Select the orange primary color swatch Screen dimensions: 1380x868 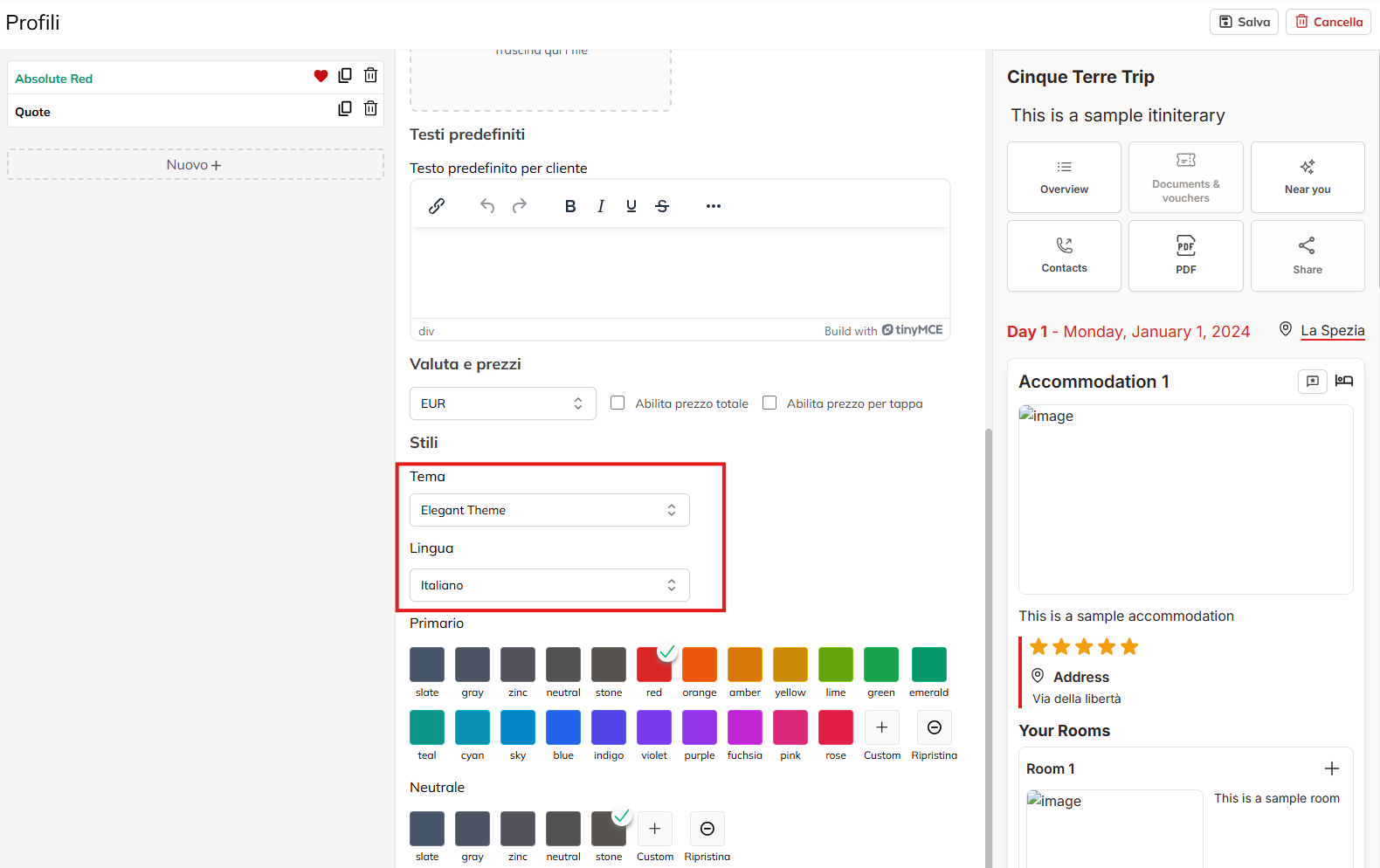pyautogui.click(x=700, y=665)
